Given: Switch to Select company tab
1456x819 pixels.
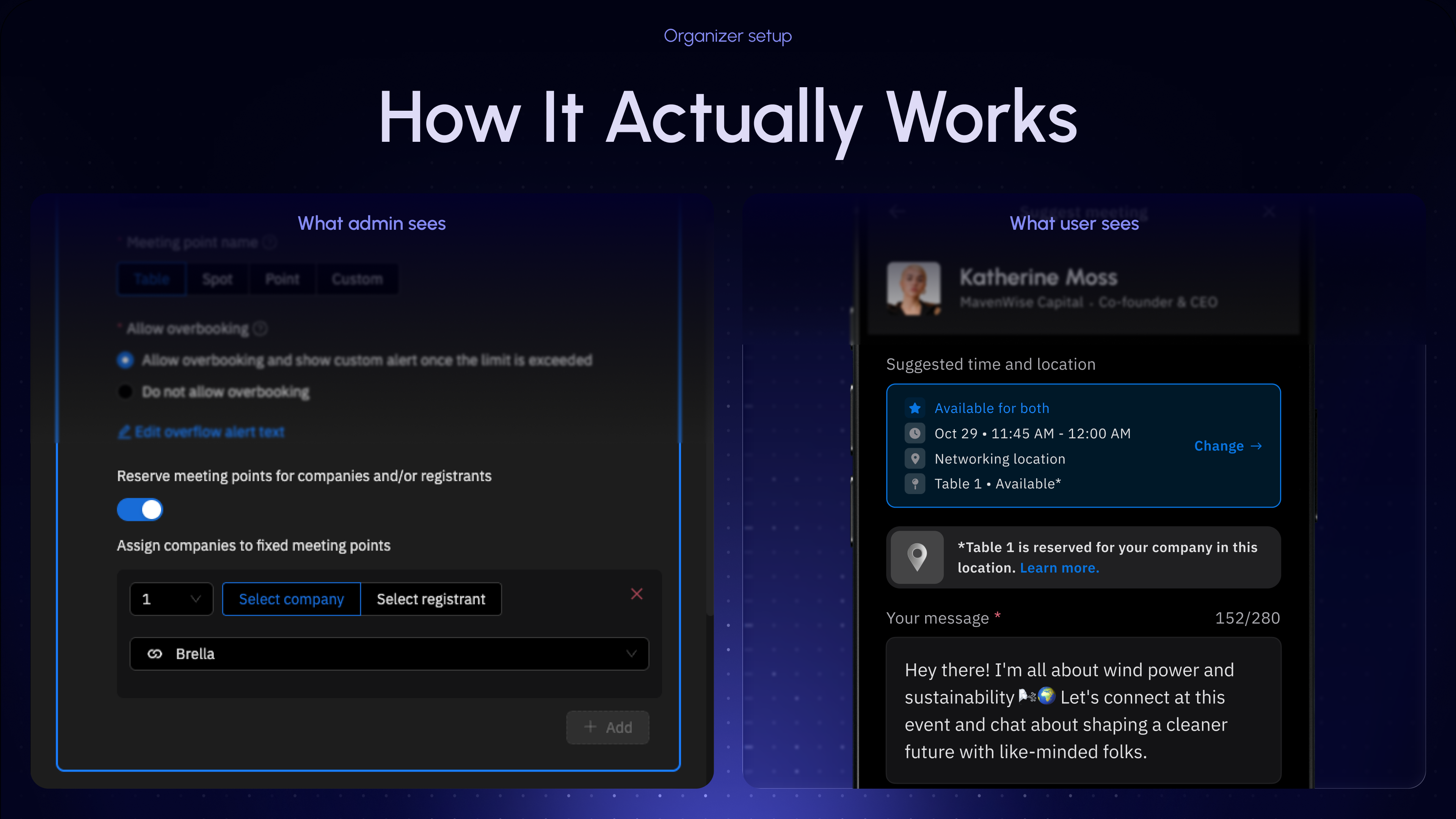Looking at the screenshot, I should (x=291, y=599).
